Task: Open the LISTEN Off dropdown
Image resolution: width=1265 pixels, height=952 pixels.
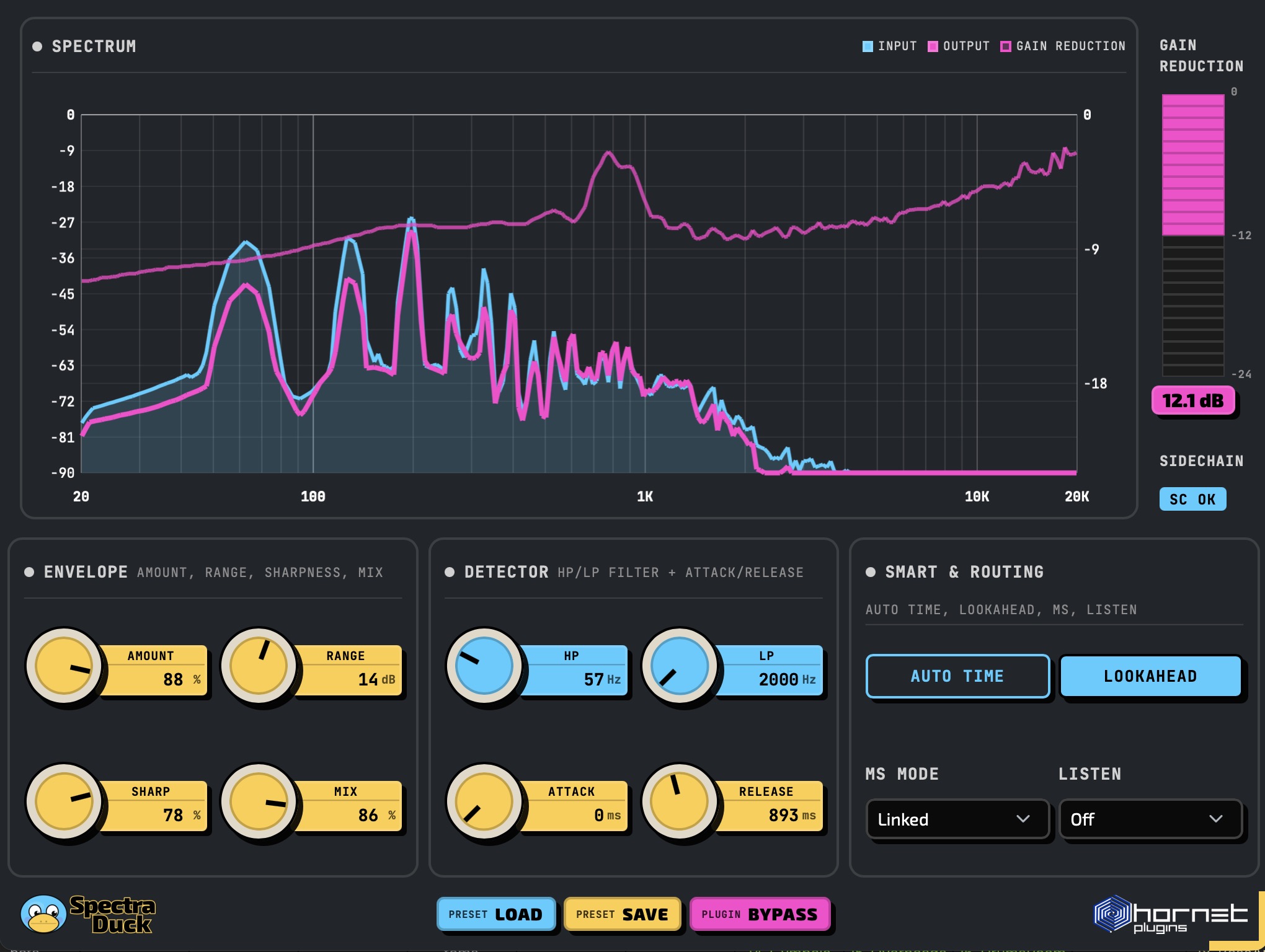Action: tap(1151, 819)
